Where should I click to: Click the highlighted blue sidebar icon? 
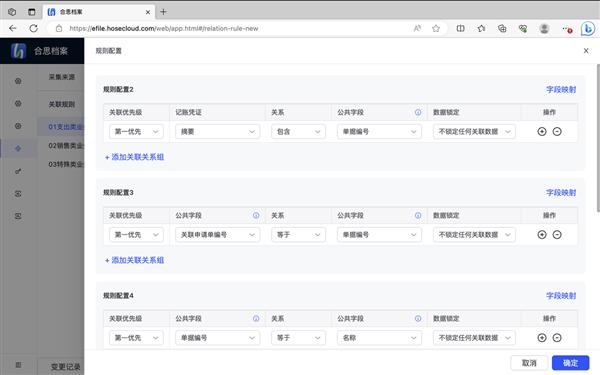18,148
